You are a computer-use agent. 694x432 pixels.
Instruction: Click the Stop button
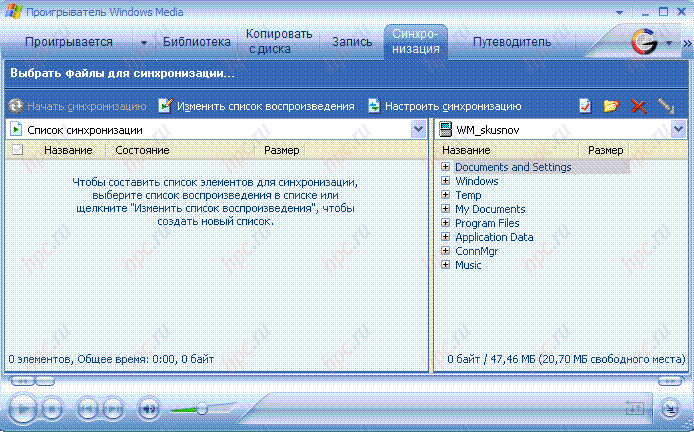(52, 409)
